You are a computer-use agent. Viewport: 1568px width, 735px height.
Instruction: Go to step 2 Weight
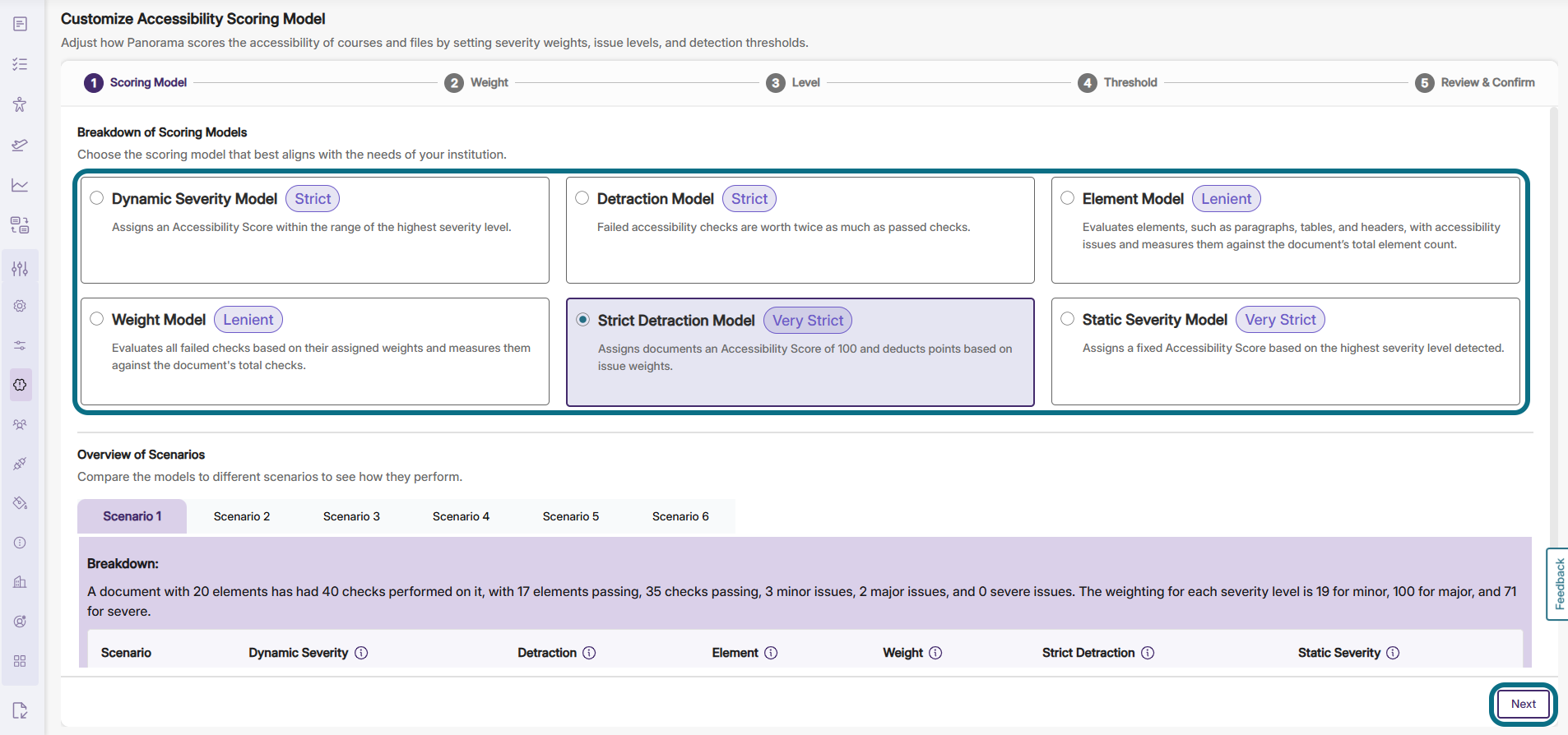pos(476,82)
